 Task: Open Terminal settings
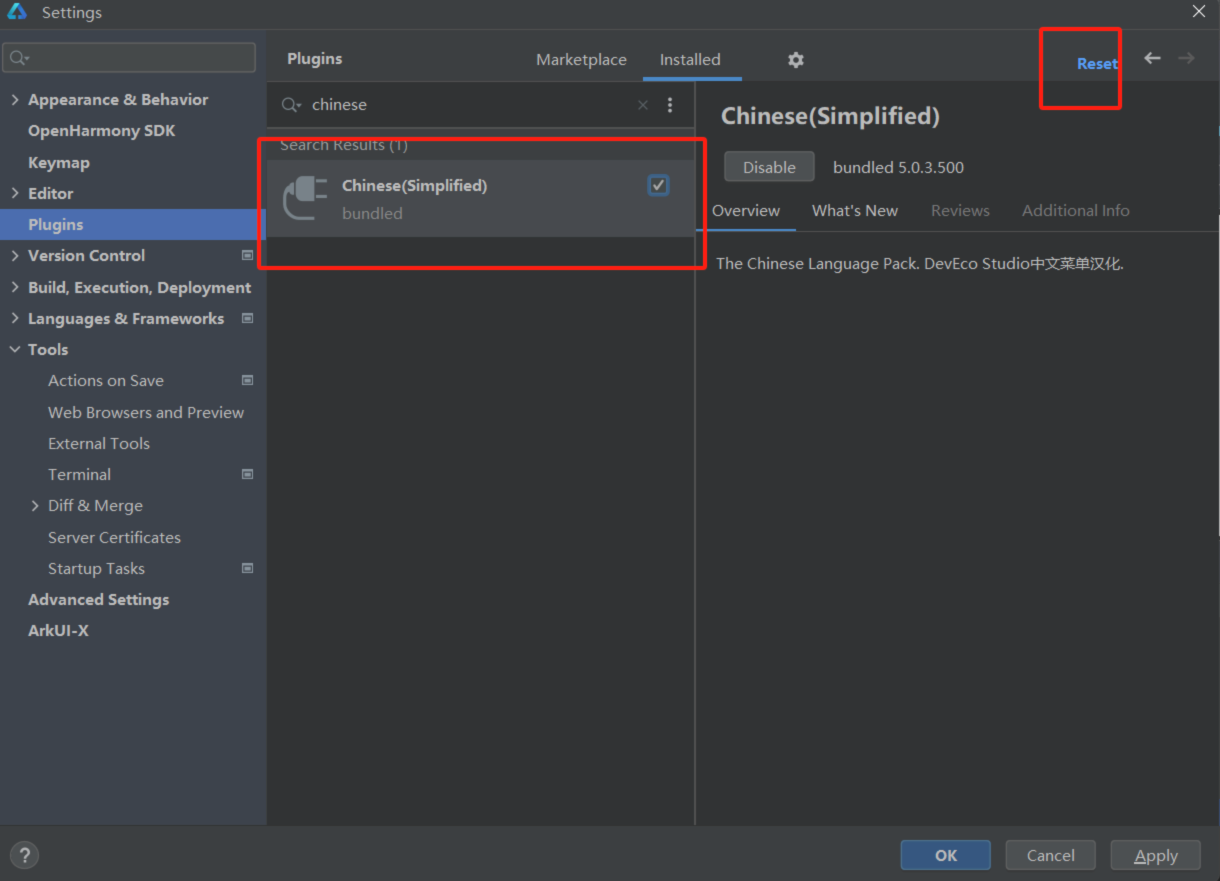(x=79, y=475)
